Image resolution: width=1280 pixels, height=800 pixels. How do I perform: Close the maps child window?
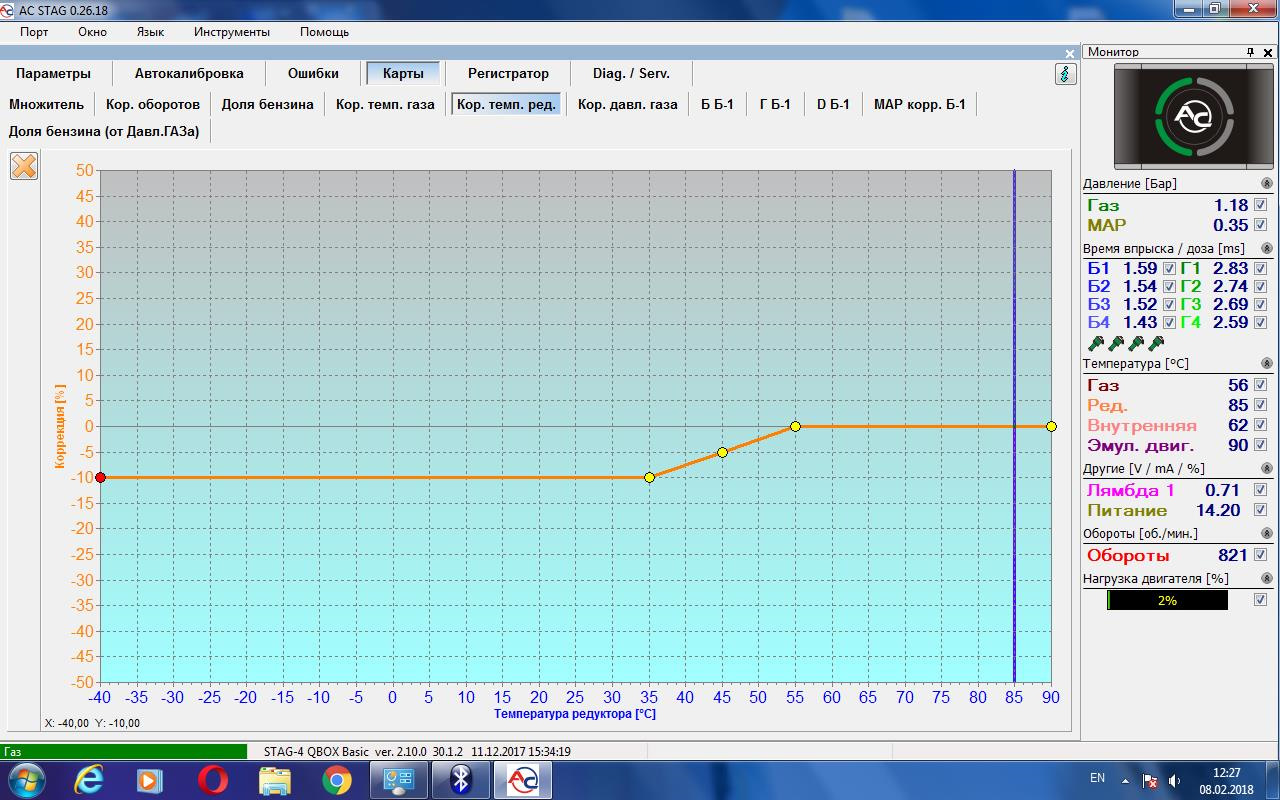[x=1070, y=53]
